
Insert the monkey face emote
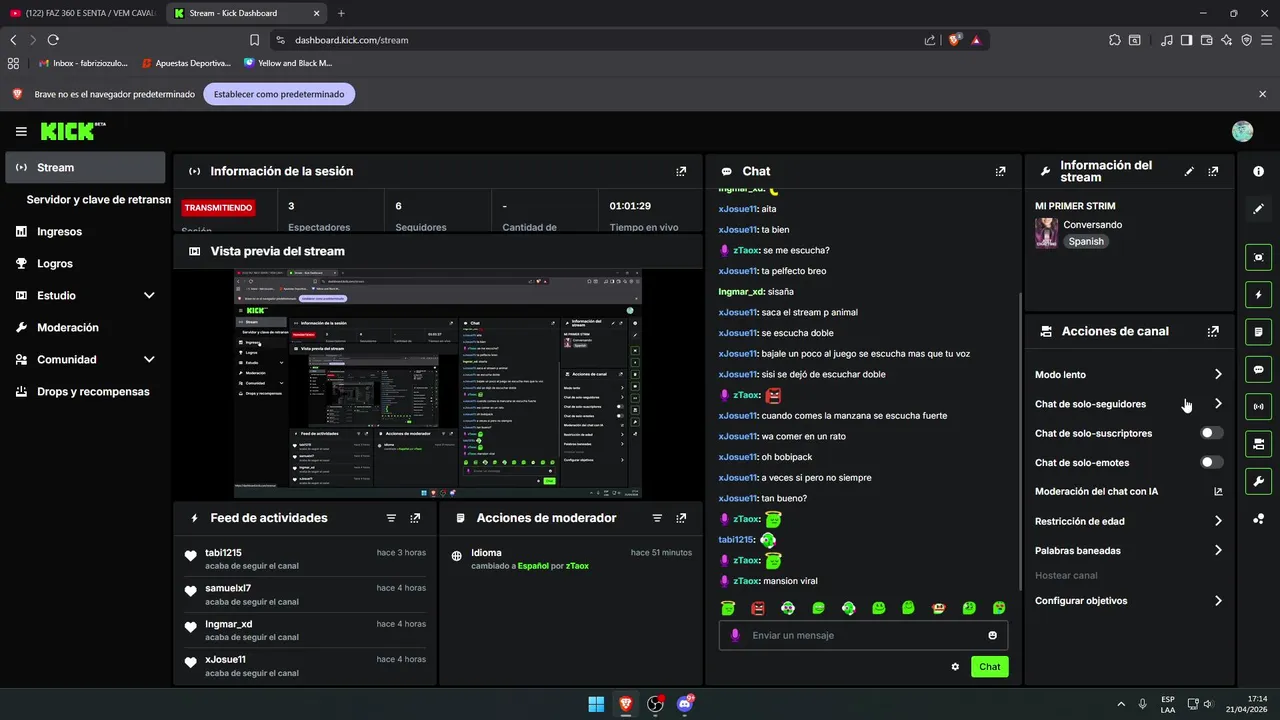coord(938,608)
